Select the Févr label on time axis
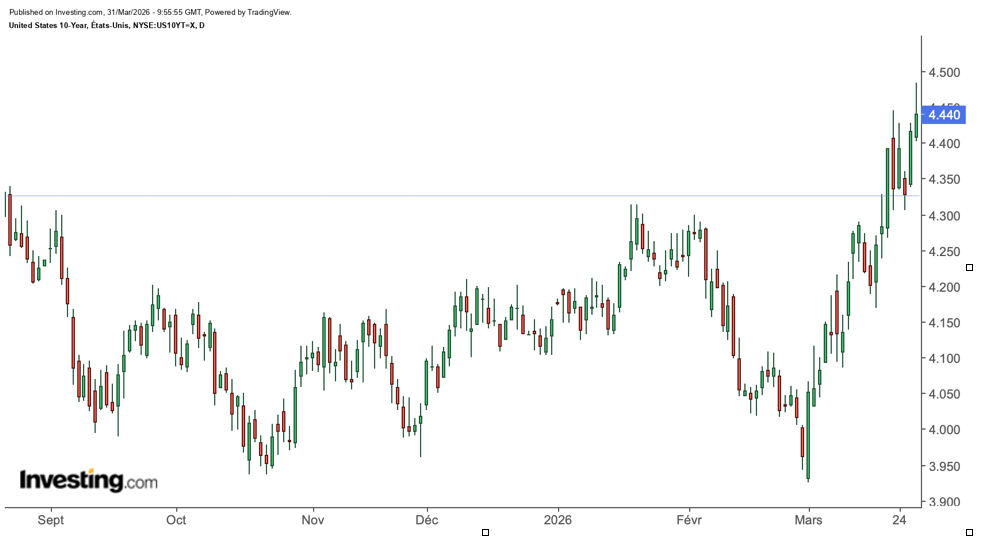The height and width of the screenshot is (544, 984). coord(690,520)
